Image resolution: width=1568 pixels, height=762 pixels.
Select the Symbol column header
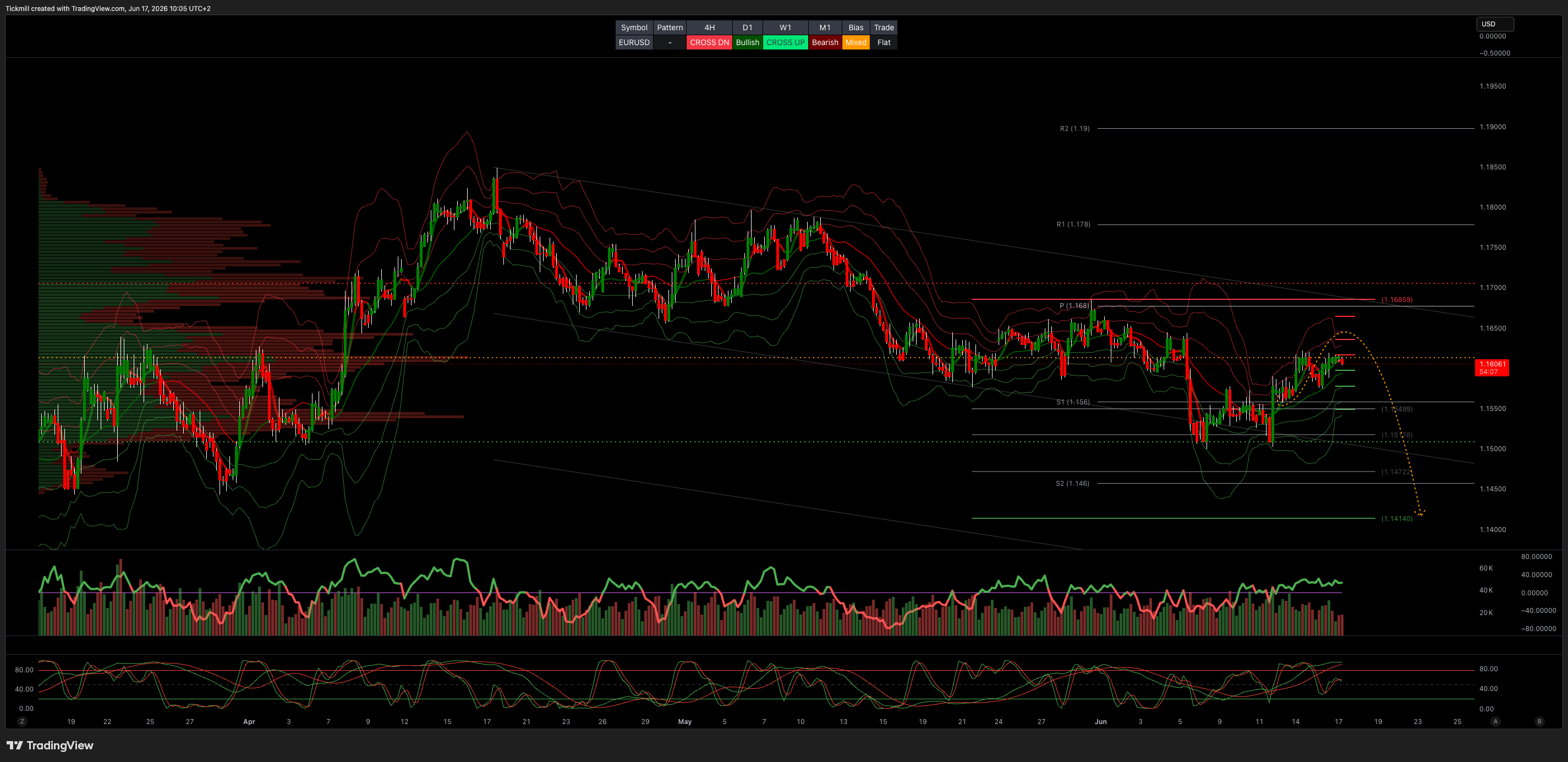[634, 28]
